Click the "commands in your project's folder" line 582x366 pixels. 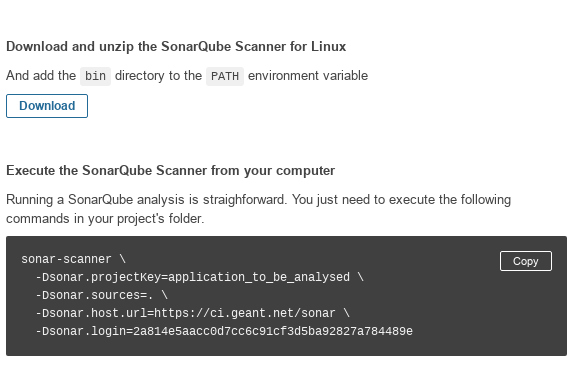click(x=105, y=219)
